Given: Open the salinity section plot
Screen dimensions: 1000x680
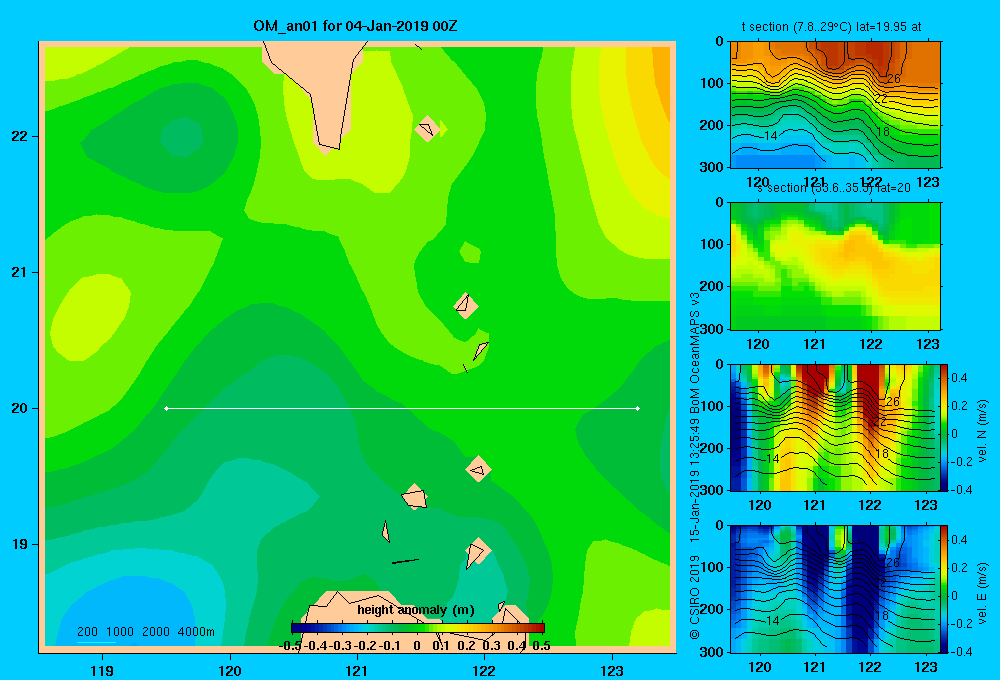Looking at the screenshot, I should [x=835, y=266].
